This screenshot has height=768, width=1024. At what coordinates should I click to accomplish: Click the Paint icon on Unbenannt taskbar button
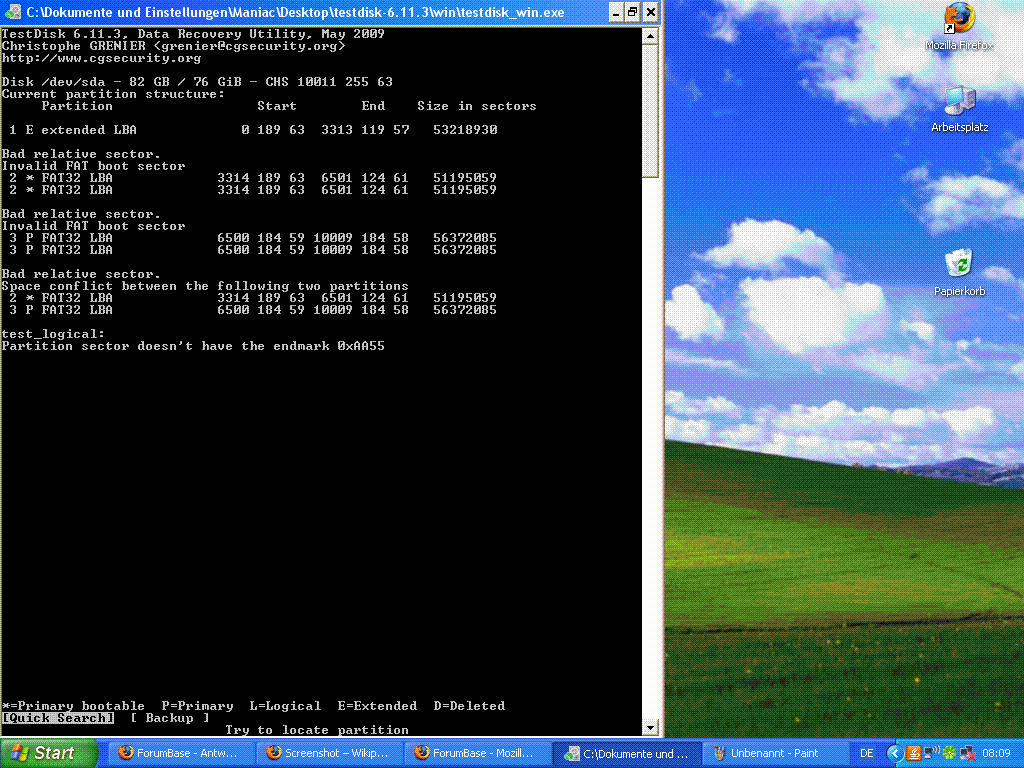720,754
